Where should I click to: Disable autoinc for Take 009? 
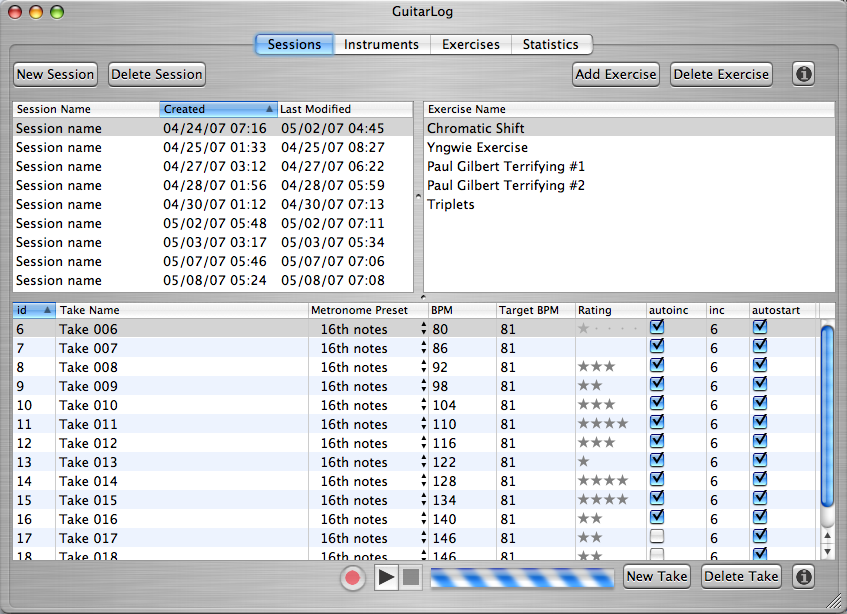pos(657,384)
